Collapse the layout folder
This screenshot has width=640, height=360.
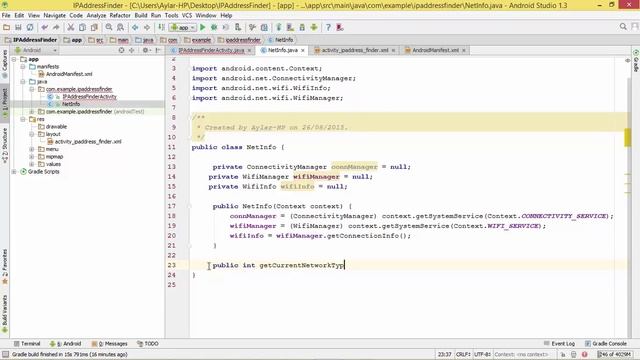32,134
